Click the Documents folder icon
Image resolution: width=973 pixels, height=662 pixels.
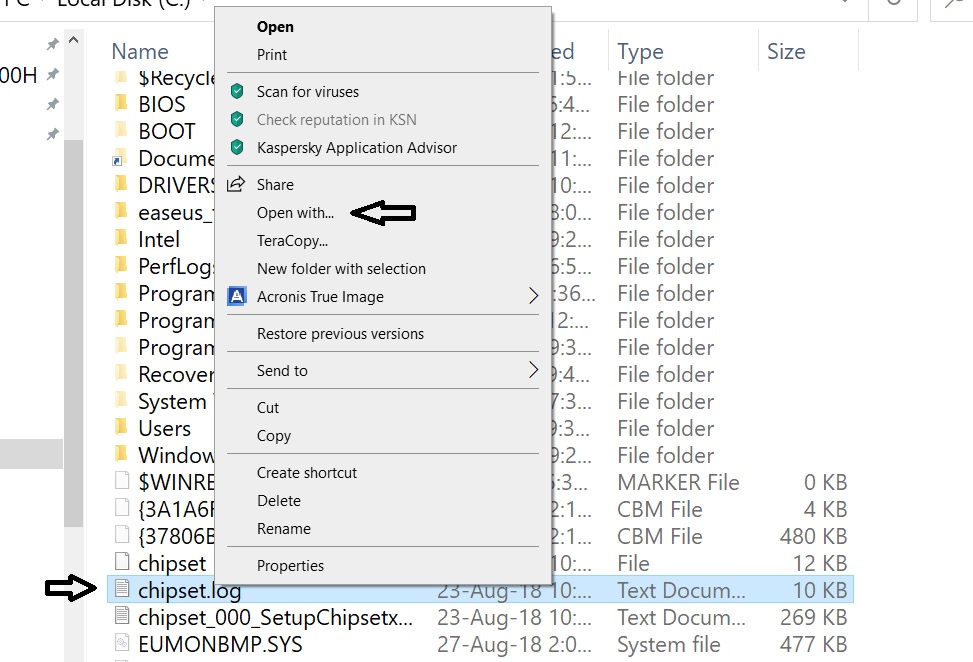point(118,158)
